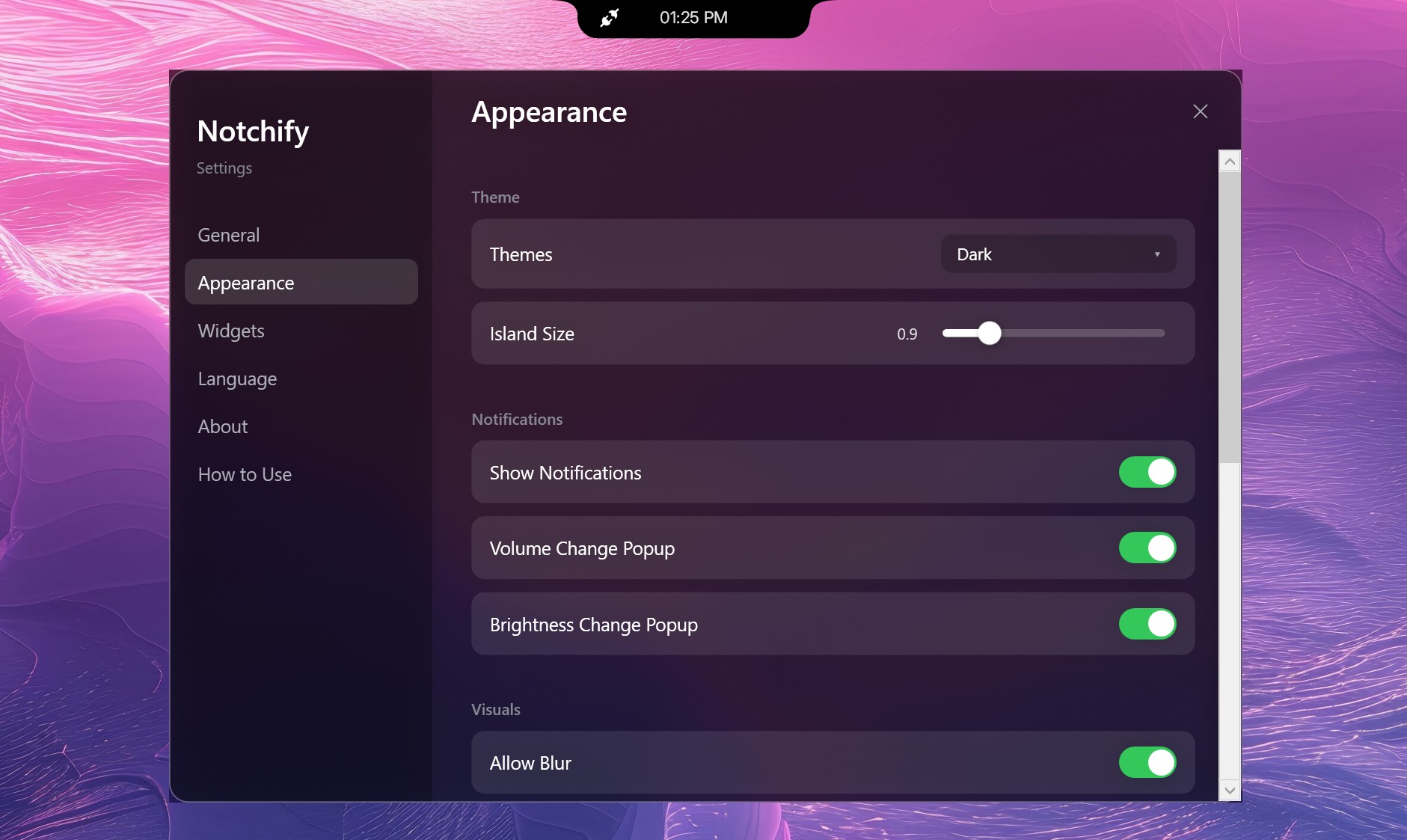This screenshot has width=1407, height=840.
Task: Click the Notifications section label
Action: click(x=517, y=419)
